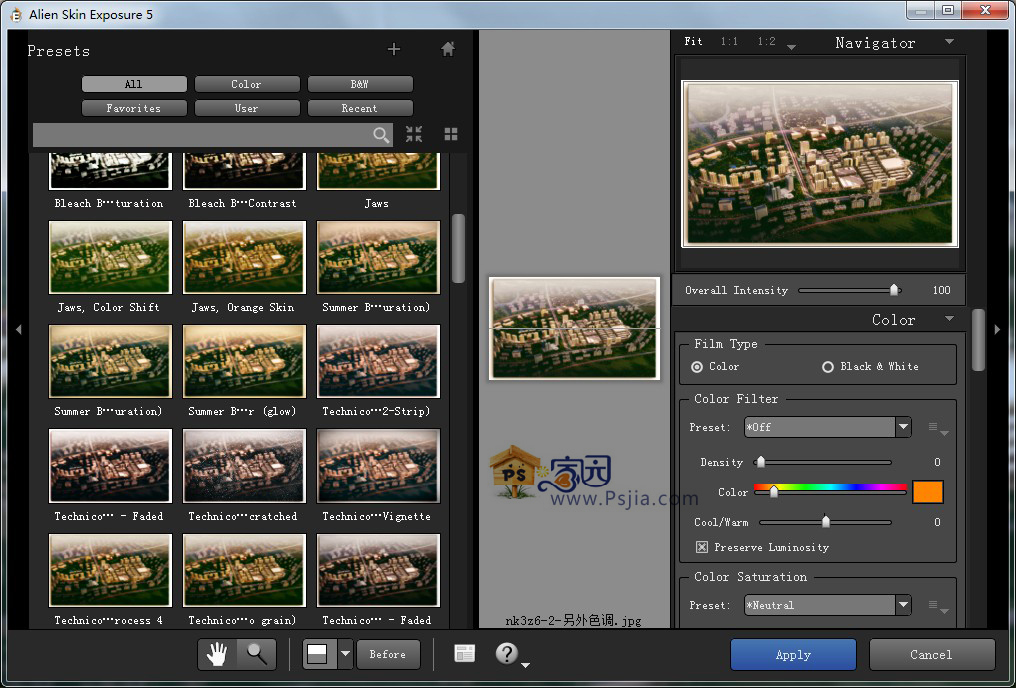Open the Color Filter Preset dropdown showing *Off

coord(827,427)
